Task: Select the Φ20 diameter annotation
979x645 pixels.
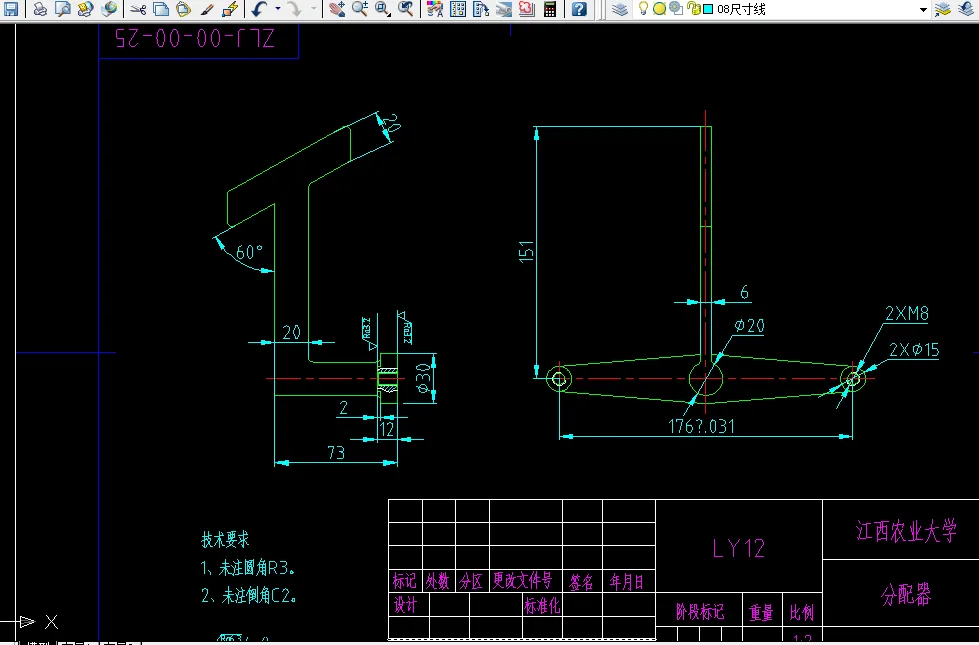Action: 749,326
